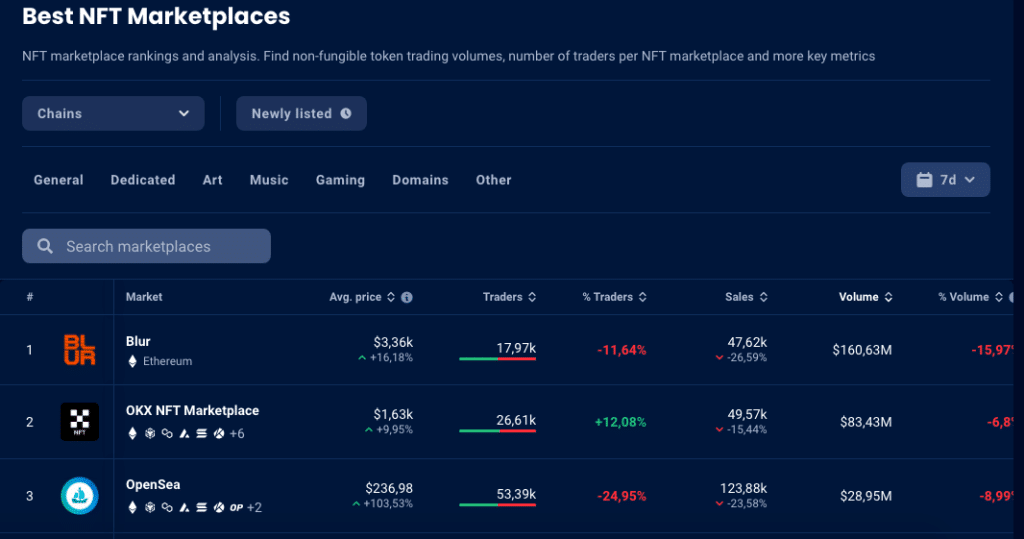The width and height of the screenshot is (1024, 539).
Task: Click the Ethereum icon in OpenSea row
Action: click(133, 507)
